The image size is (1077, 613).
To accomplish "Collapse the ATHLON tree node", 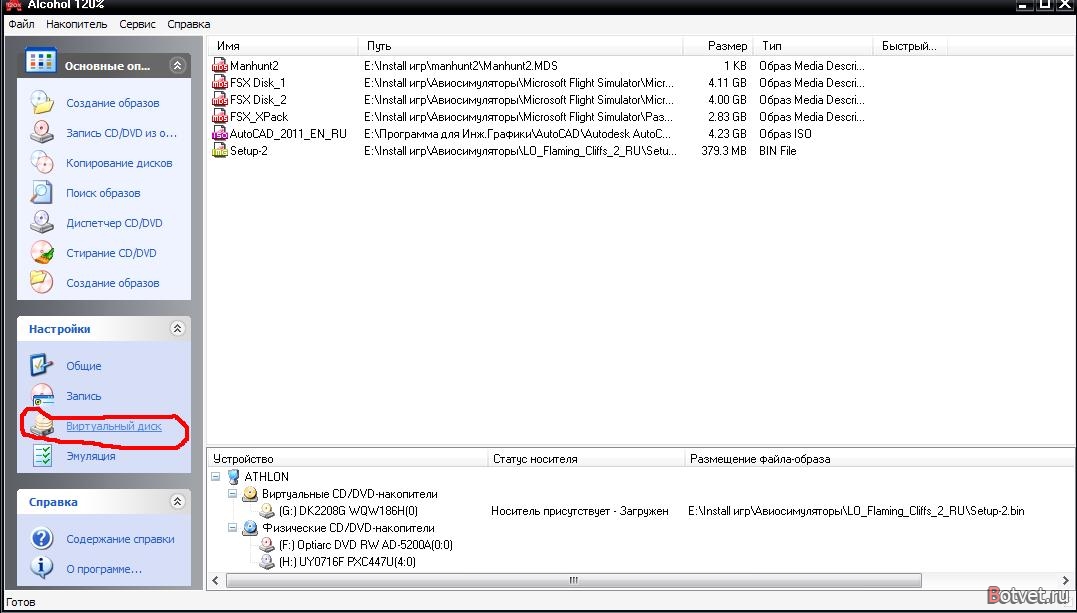I will (x=216, y=476).
